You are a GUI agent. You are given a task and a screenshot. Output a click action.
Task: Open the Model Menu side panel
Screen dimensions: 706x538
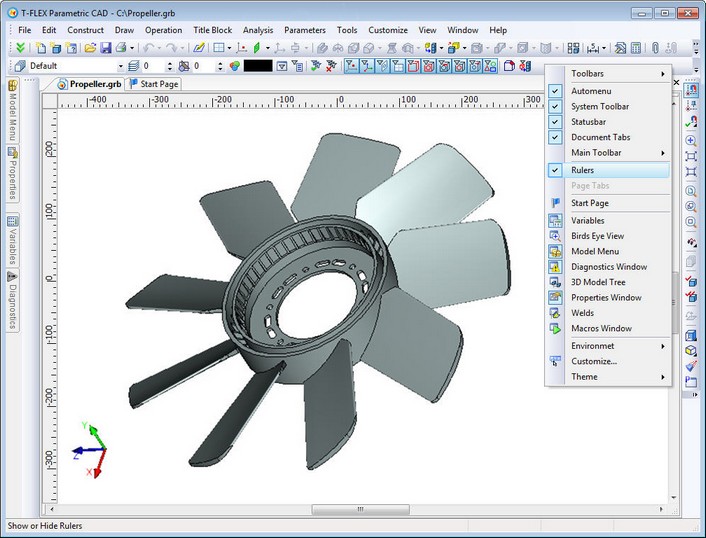(x=12, y=112)
